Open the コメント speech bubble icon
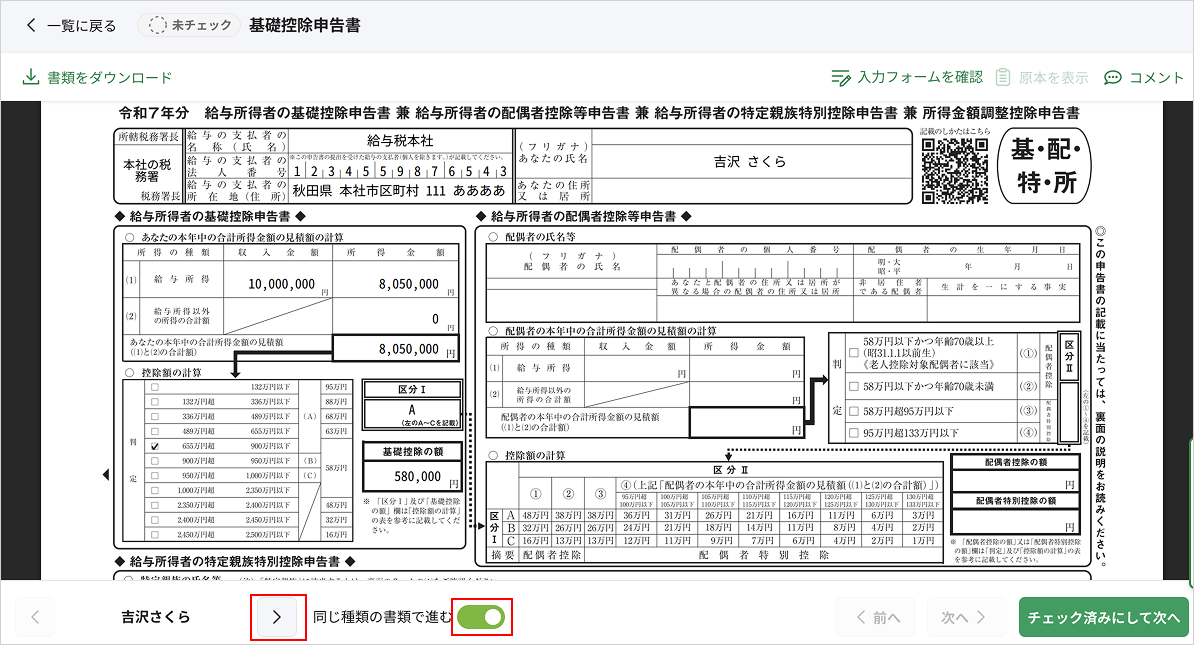 click(x=1112, y=78)
